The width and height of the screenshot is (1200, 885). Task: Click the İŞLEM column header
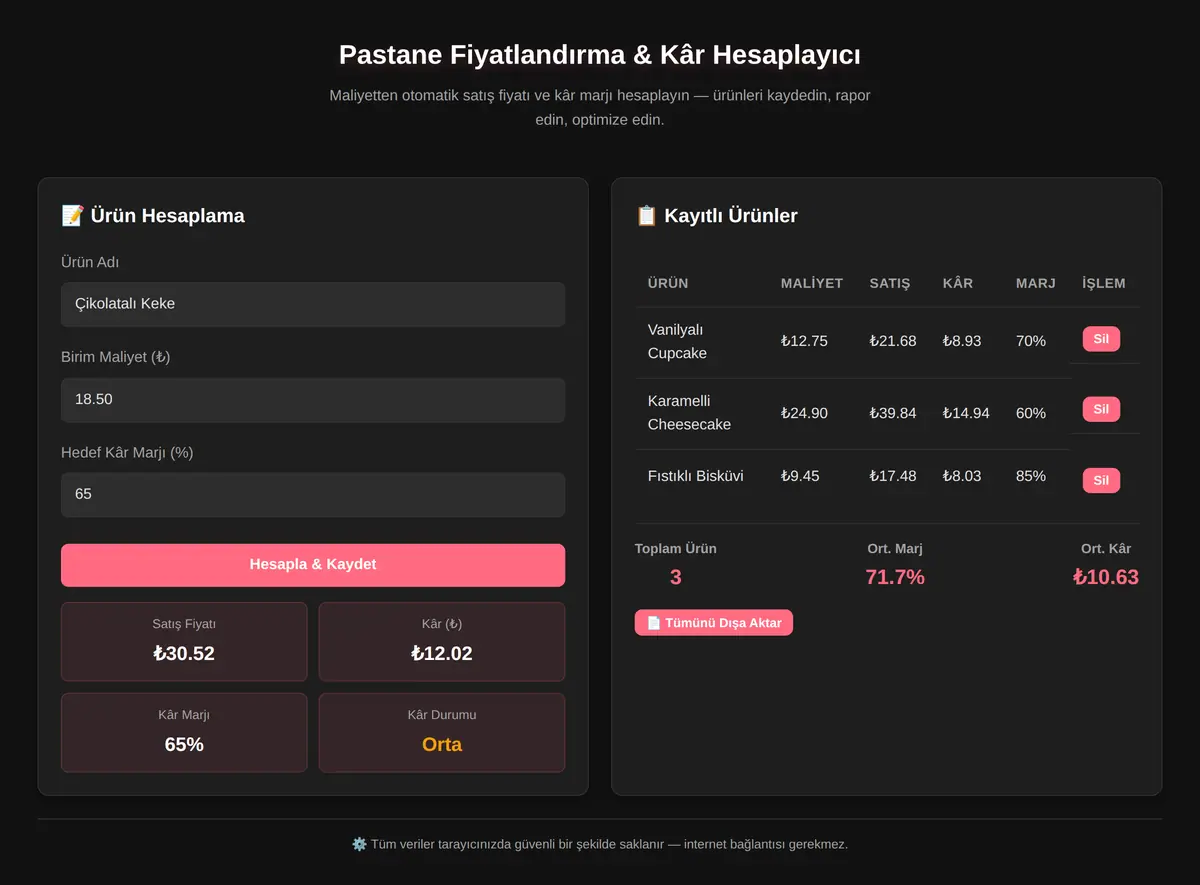click(x=1104, y=283)
